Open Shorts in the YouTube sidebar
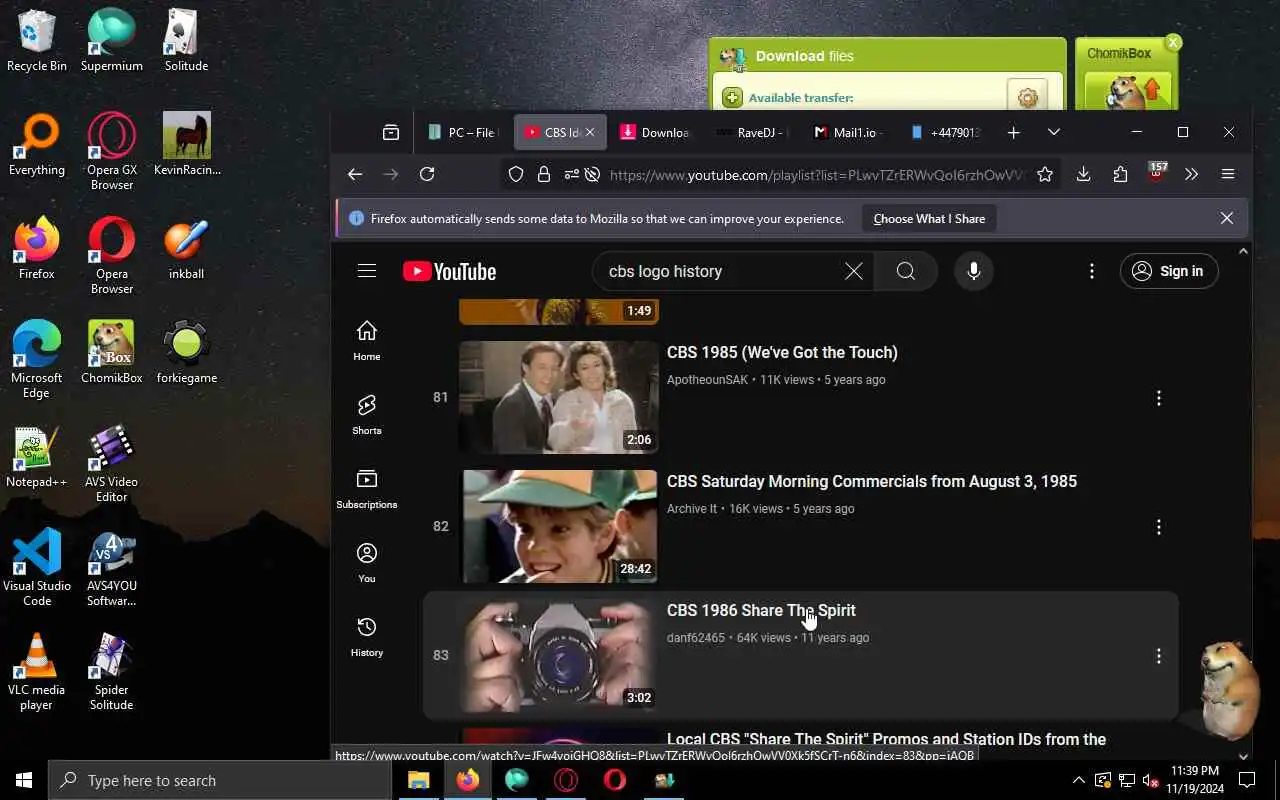The height and width of the screenshot is (800, 1280). [x=367, y=414]
